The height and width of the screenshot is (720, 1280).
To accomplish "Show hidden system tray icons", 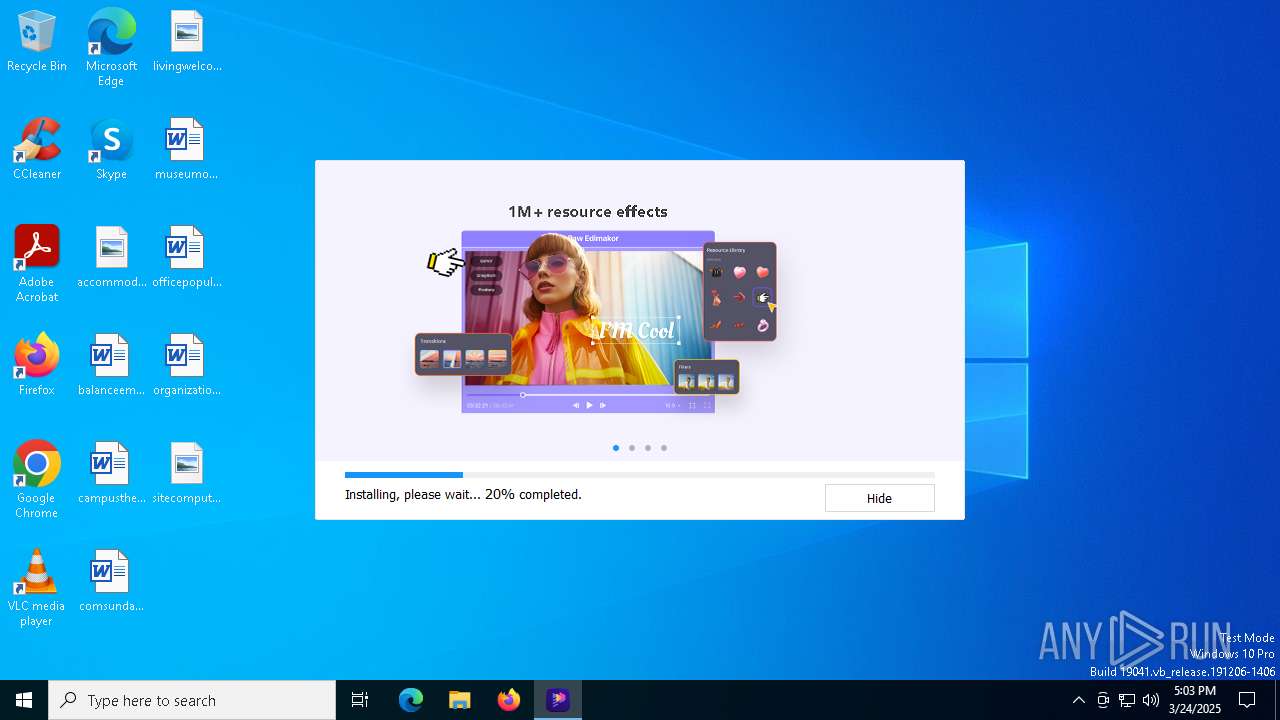I will coord(1078,700).
